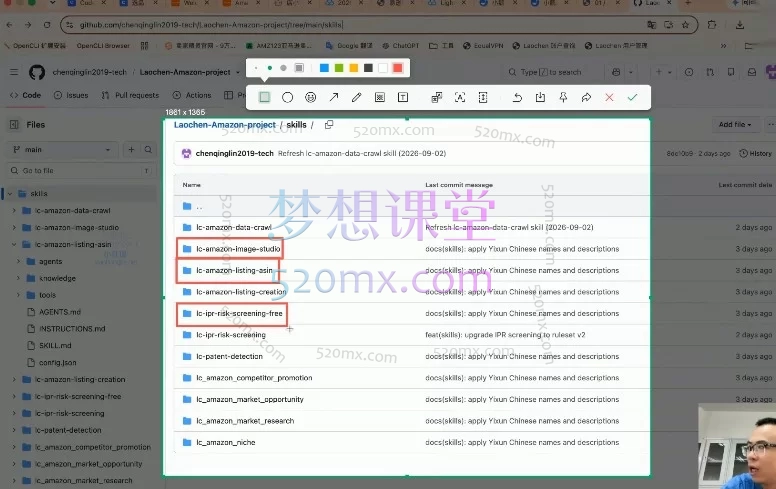Open the lc-amazon-image-studio folder link
Viewport: 776px width, 489px height.
238,249
